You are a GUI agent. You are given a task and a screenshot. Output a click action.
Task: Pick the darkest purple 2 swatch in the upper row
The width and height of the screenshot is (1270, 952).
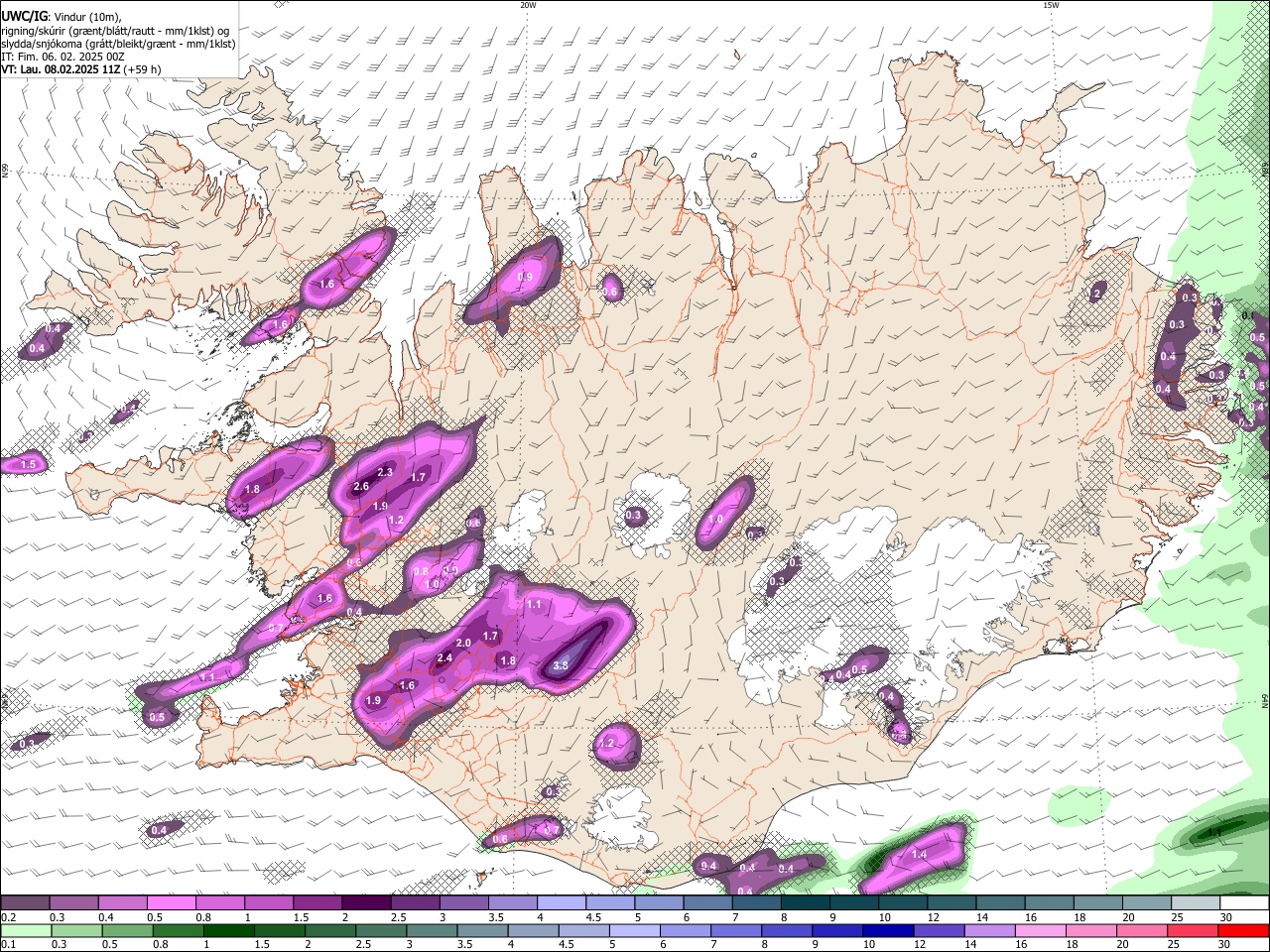366,903
